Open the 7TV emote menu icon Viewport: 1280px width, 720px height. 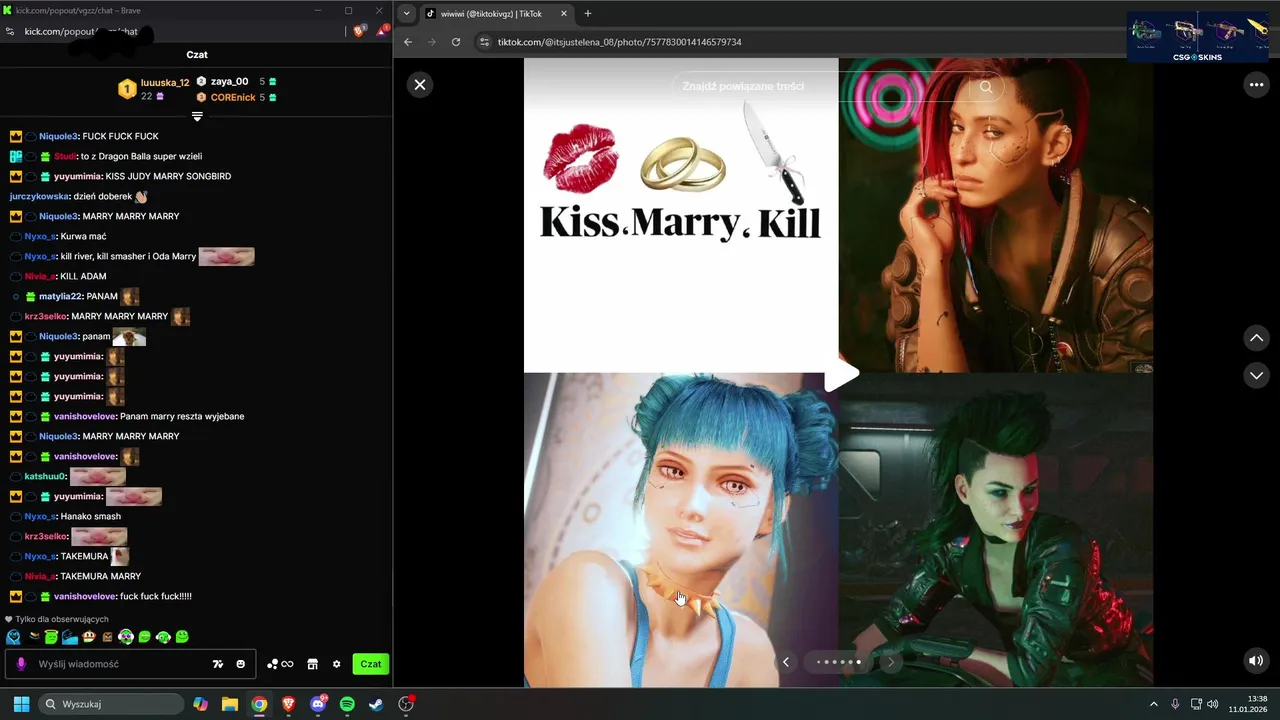point(218,664)
